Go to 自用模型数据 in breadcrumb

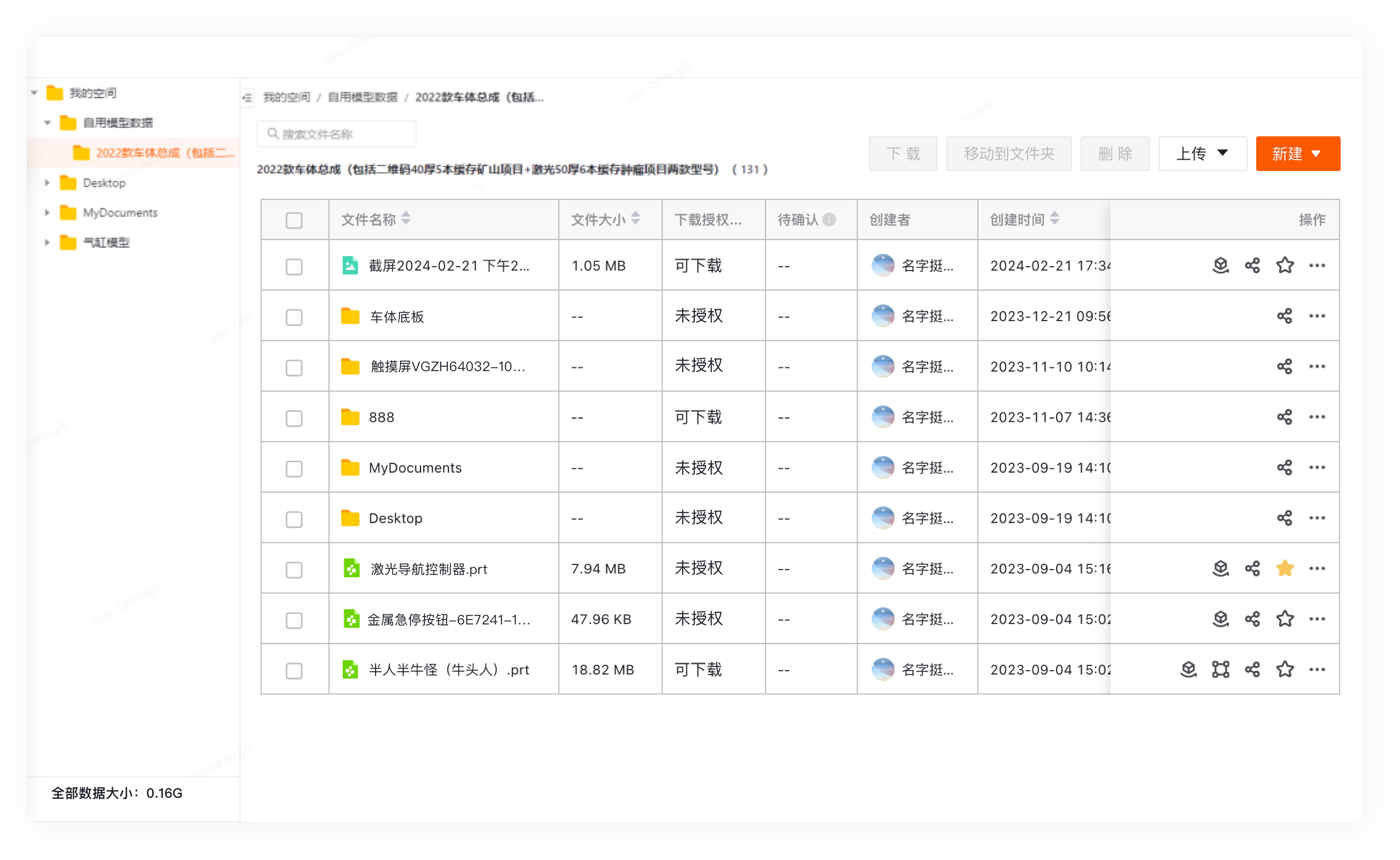click(x=362, y=97)
